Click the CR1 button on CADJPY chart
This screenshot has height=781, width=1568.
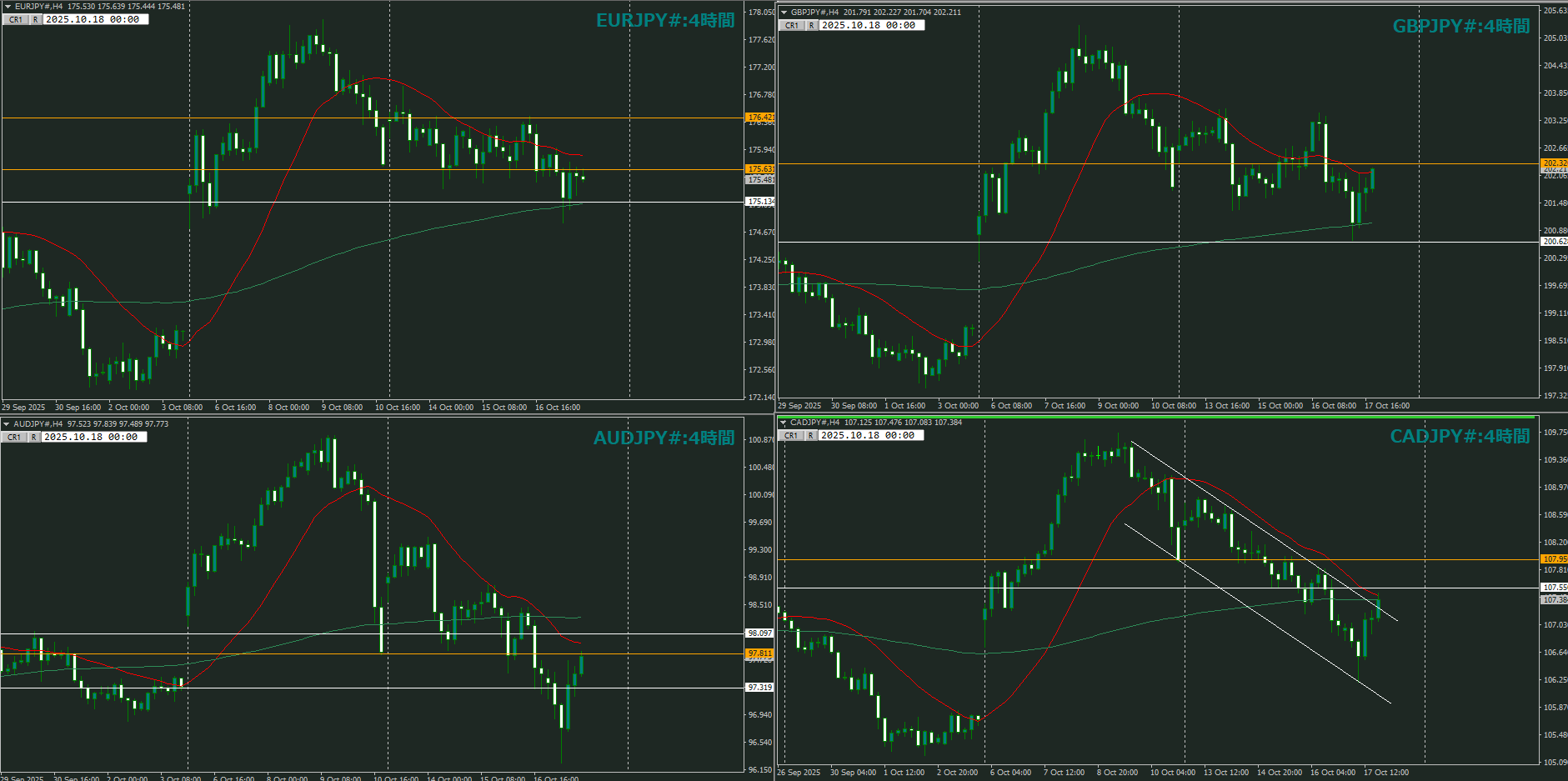[790, 435]
